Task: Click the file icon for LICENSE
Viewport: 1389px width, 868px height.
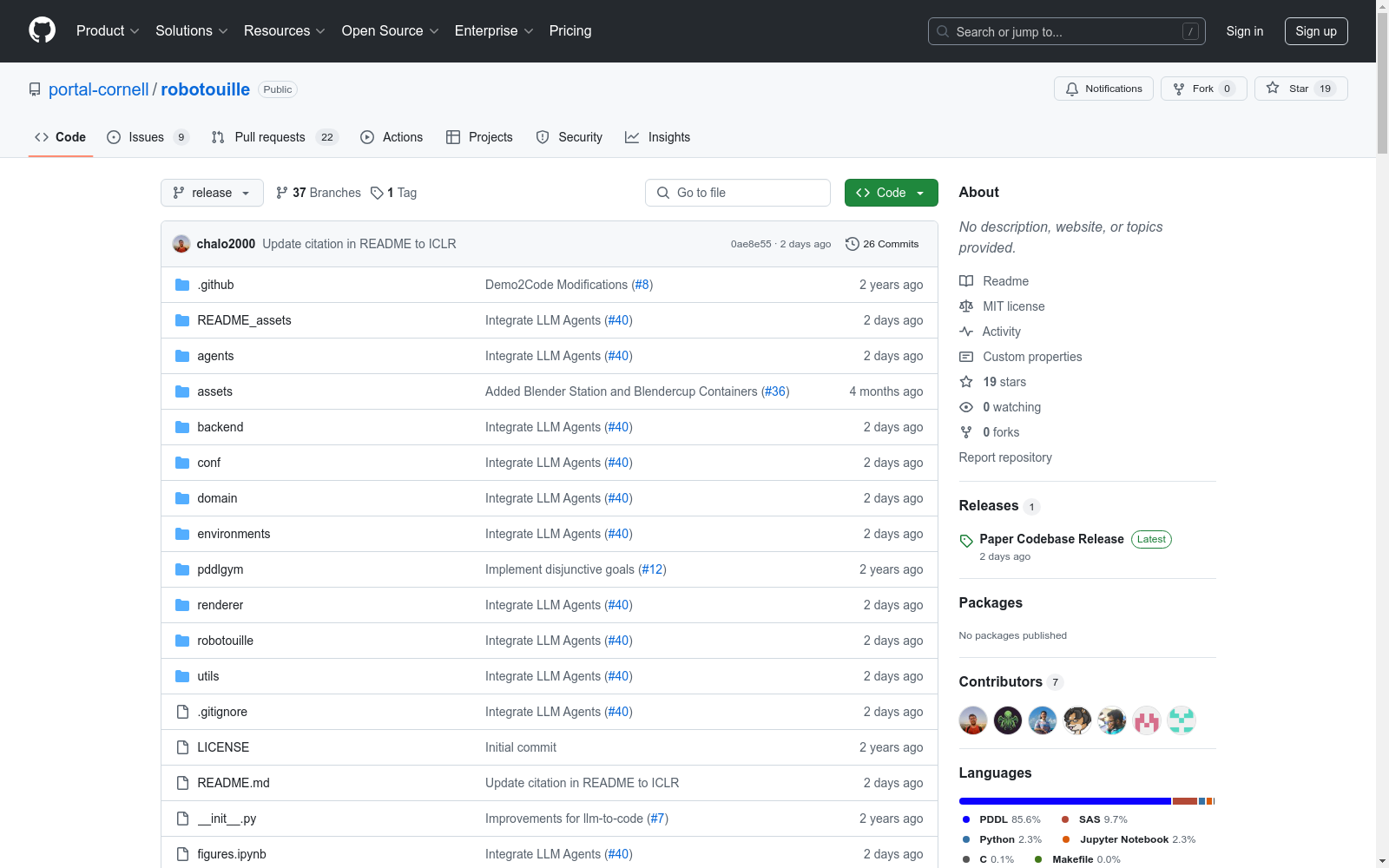Action: pyautogui.click(x=182, y=747)
